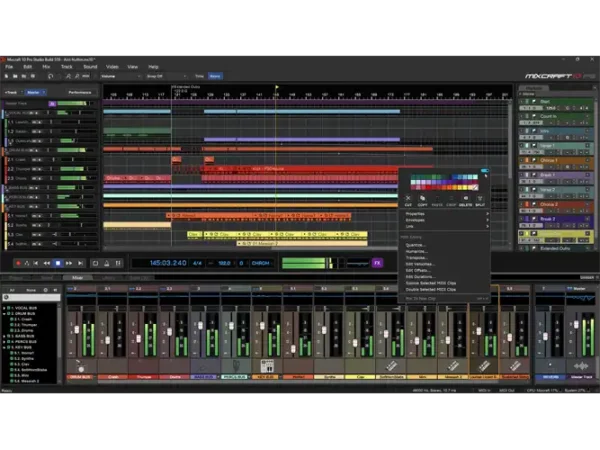600x450 pixels.
Task: Toggle the 3. BASS BUS checkbox in mixer list
Action: tap(8, 336)
